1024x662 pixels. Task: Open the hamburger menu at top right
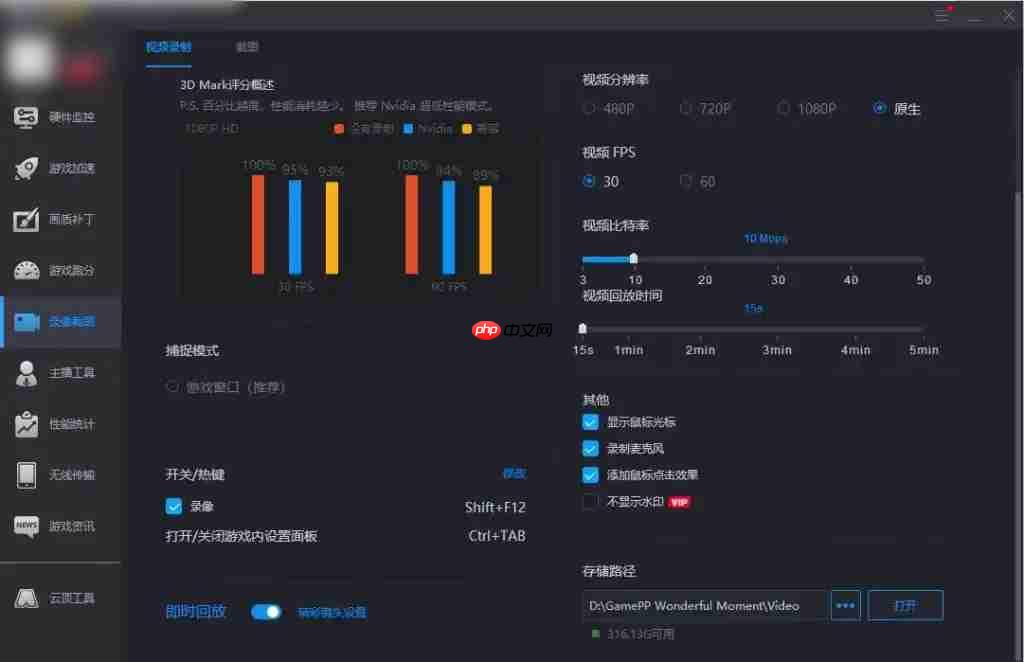pos(941,15)
